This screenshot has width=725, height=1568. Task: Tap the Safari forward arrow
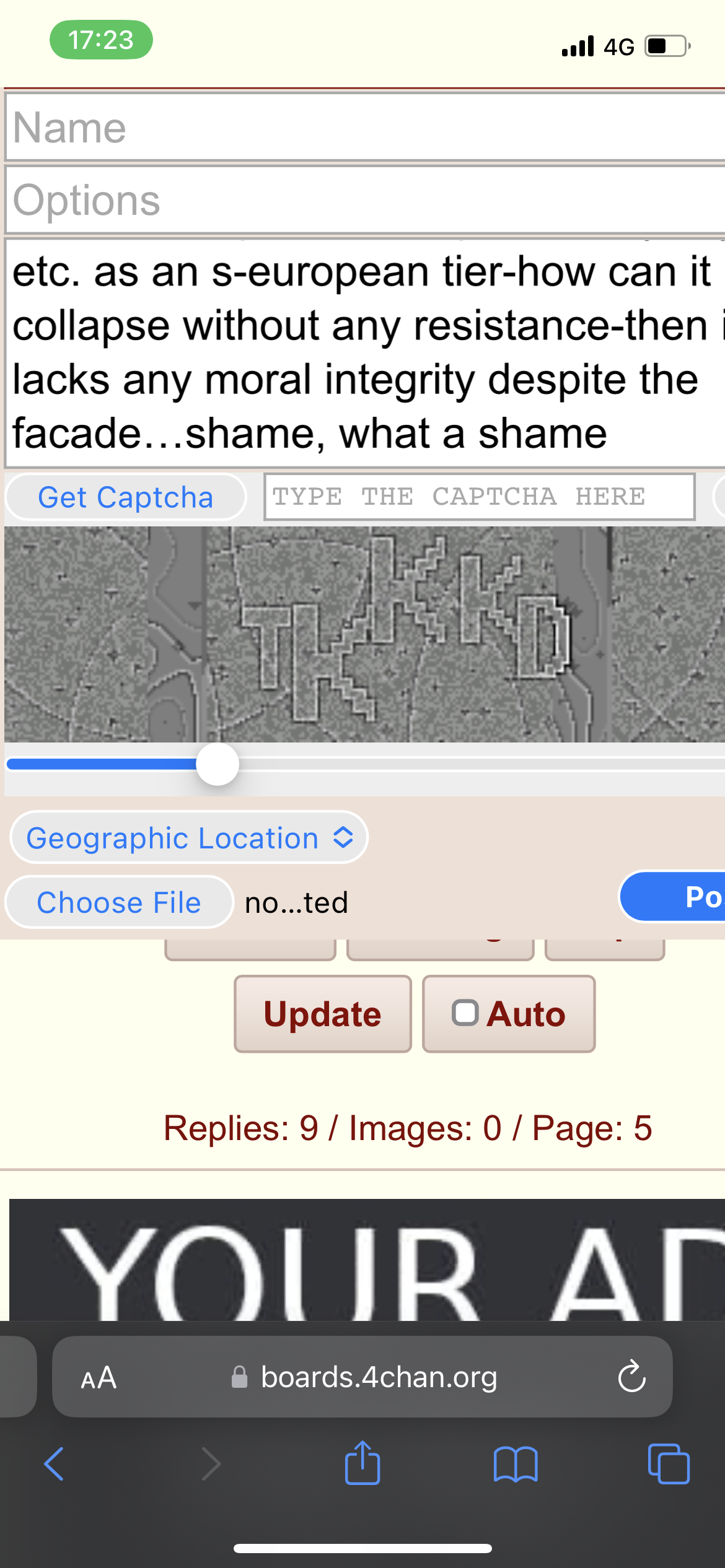click(211, 1464)
